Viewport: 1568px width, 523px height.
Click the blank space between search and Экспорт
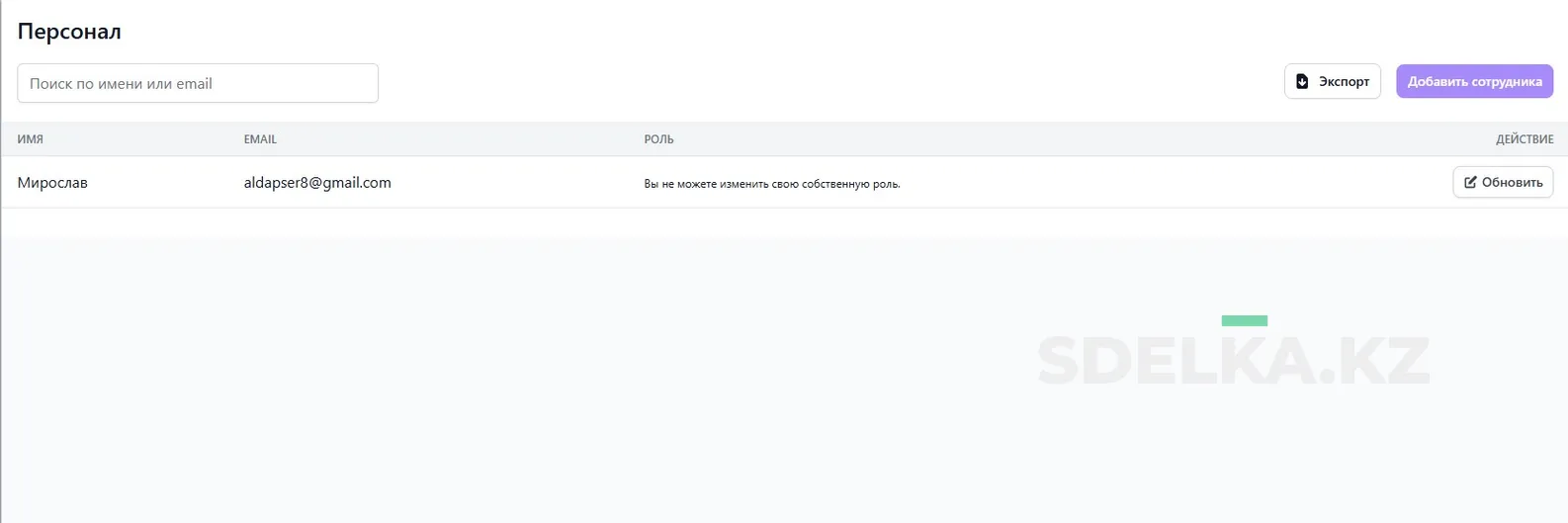830,83
